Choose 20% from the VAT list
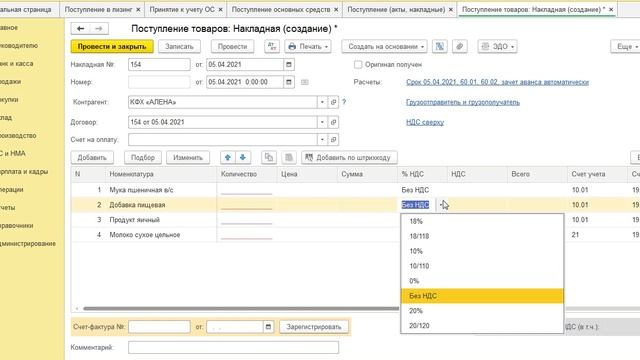This screenshot has width=640, height=360. coord(482,311)
